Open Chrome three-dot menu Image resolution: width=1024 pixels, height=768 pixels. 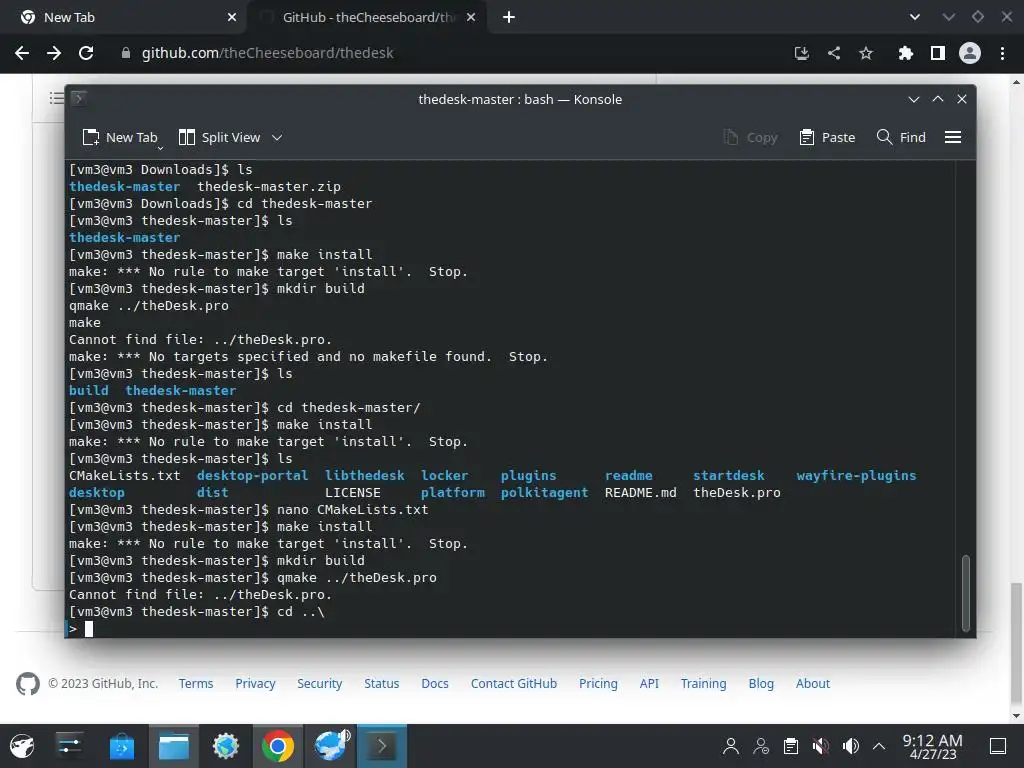[x=1002, y=53]
